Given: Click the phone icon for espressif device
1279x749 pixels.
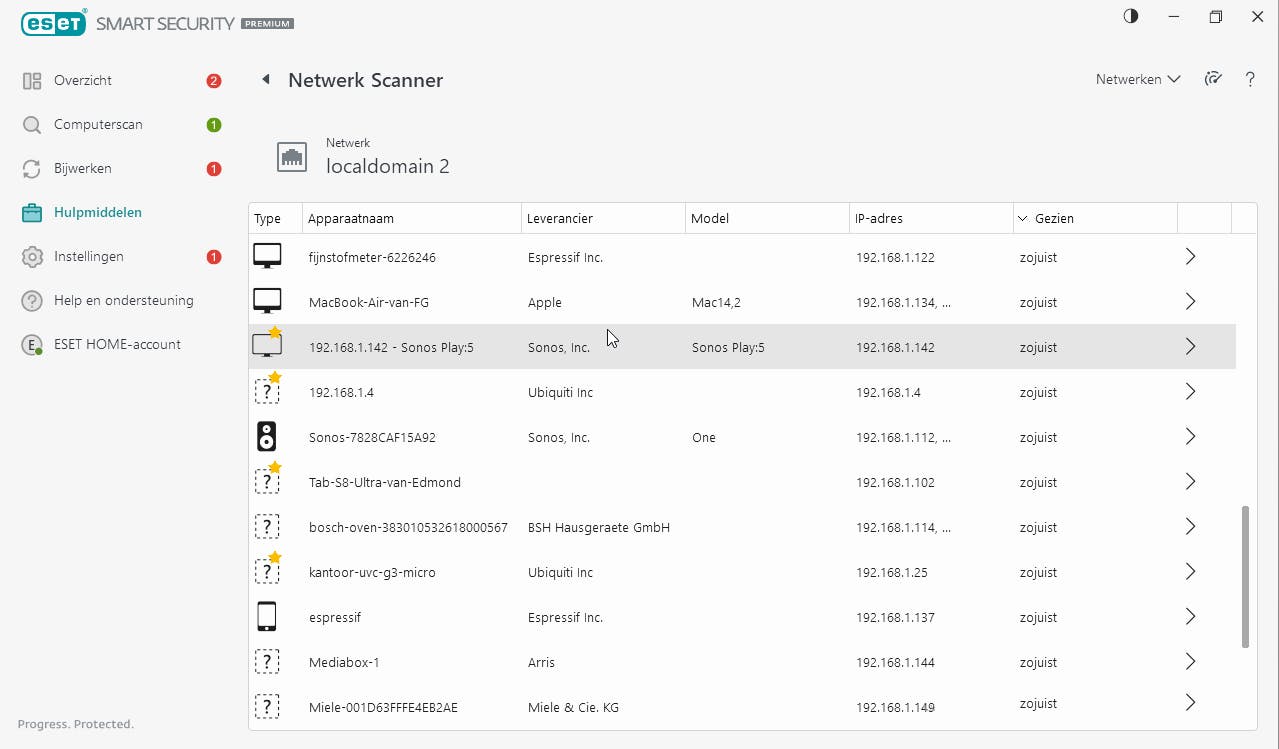Looking at the screenshot, I should [266, 617].
